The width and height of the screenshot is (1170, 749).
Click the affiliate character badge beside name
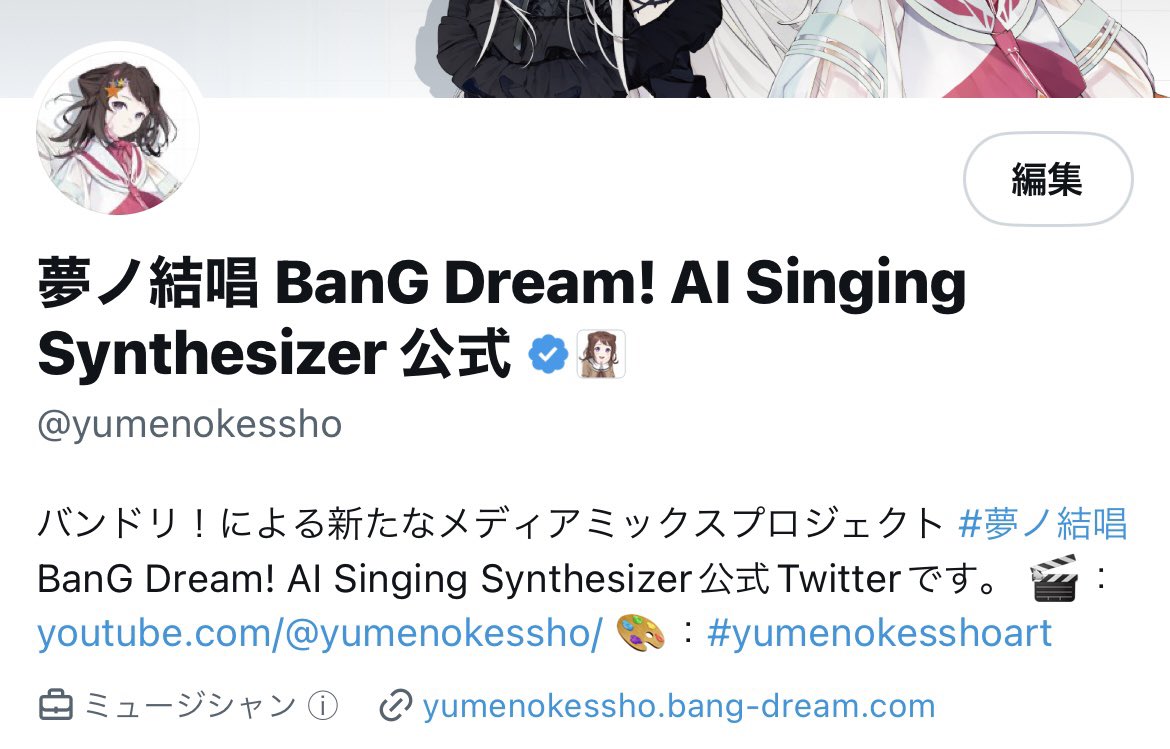coord(601,354)
